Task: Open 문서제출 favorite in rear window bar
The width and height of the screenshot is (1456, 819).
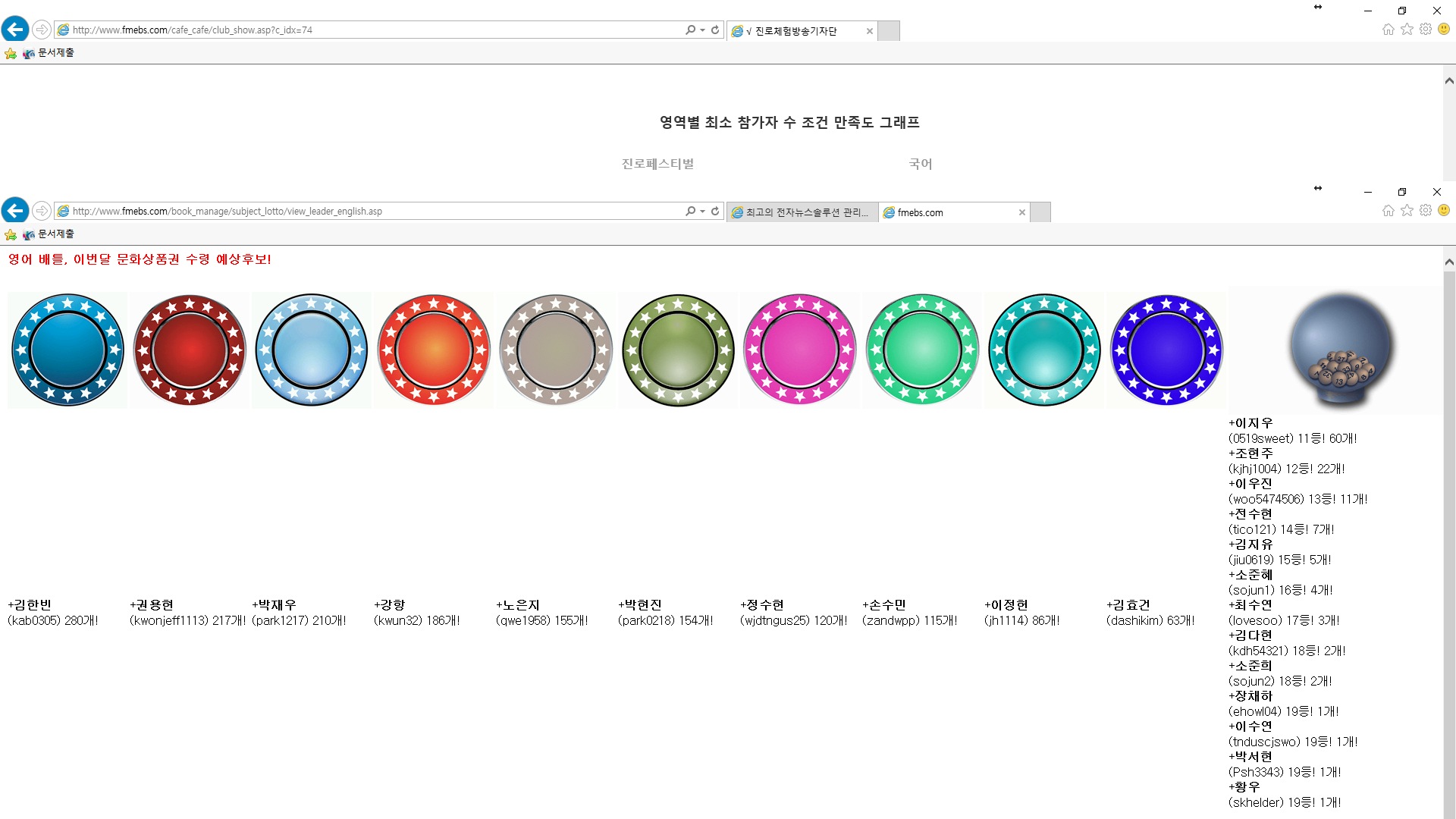Action: [49, 53]
